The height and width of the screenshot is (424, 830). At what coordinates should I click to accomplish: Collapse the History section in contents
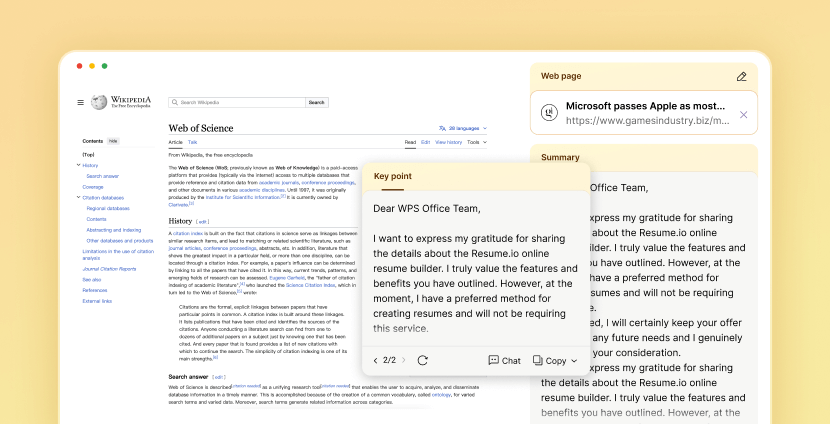[78, 165]
